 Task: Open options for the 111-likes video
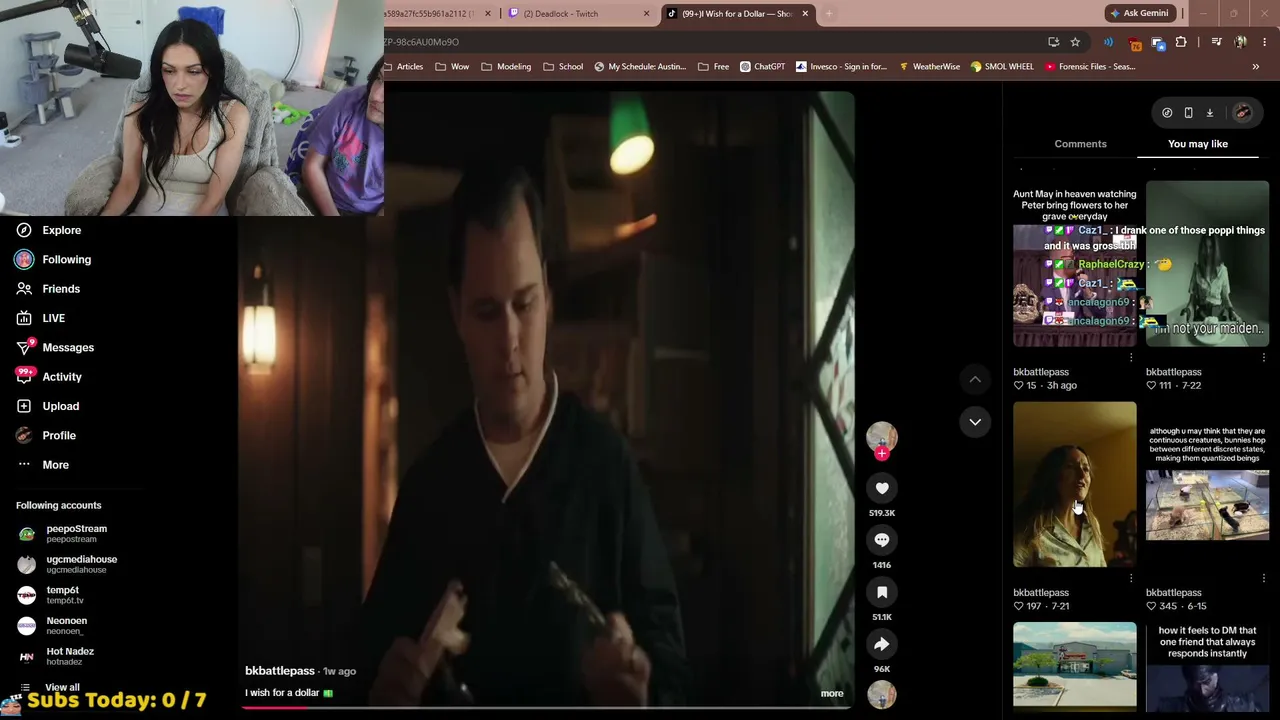pyautogui.click(x=1263, y=358)
